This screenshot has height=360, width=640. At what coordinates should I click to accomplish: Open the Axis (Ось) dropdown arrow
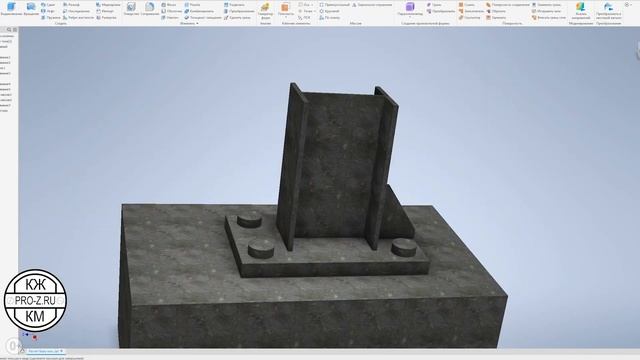tap(313, 5)
